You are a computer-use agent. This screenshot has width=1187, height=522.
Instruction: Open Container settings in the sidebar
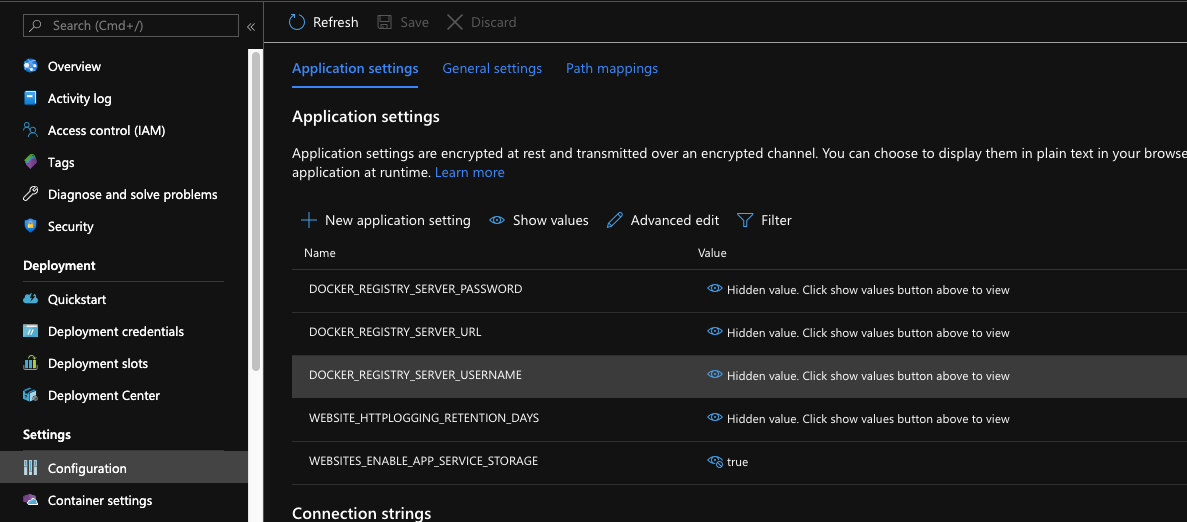100,500
